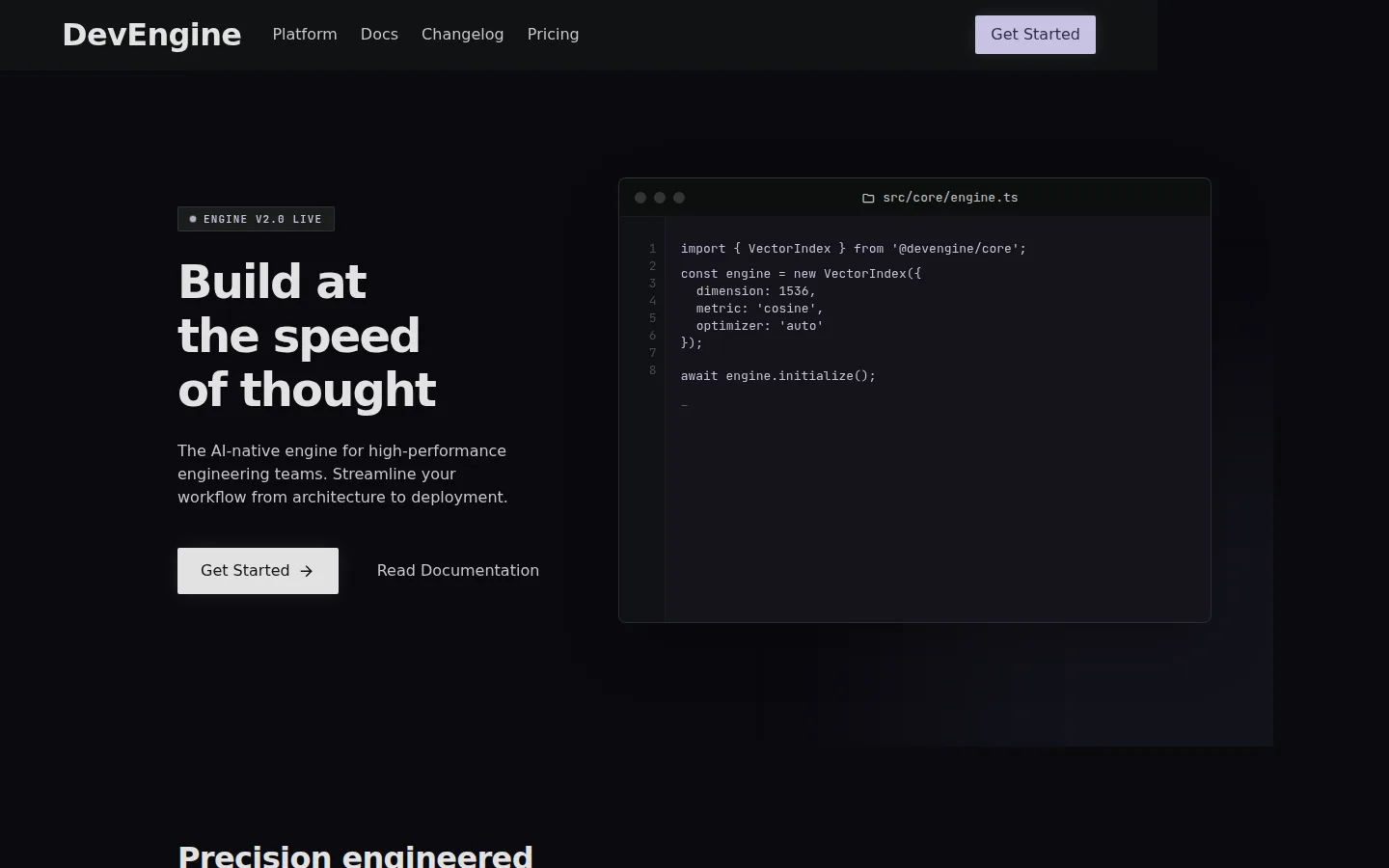Click the 'const engine = new VectorIndex' line
Screen dimensions: 1389x868
(801, 274)
